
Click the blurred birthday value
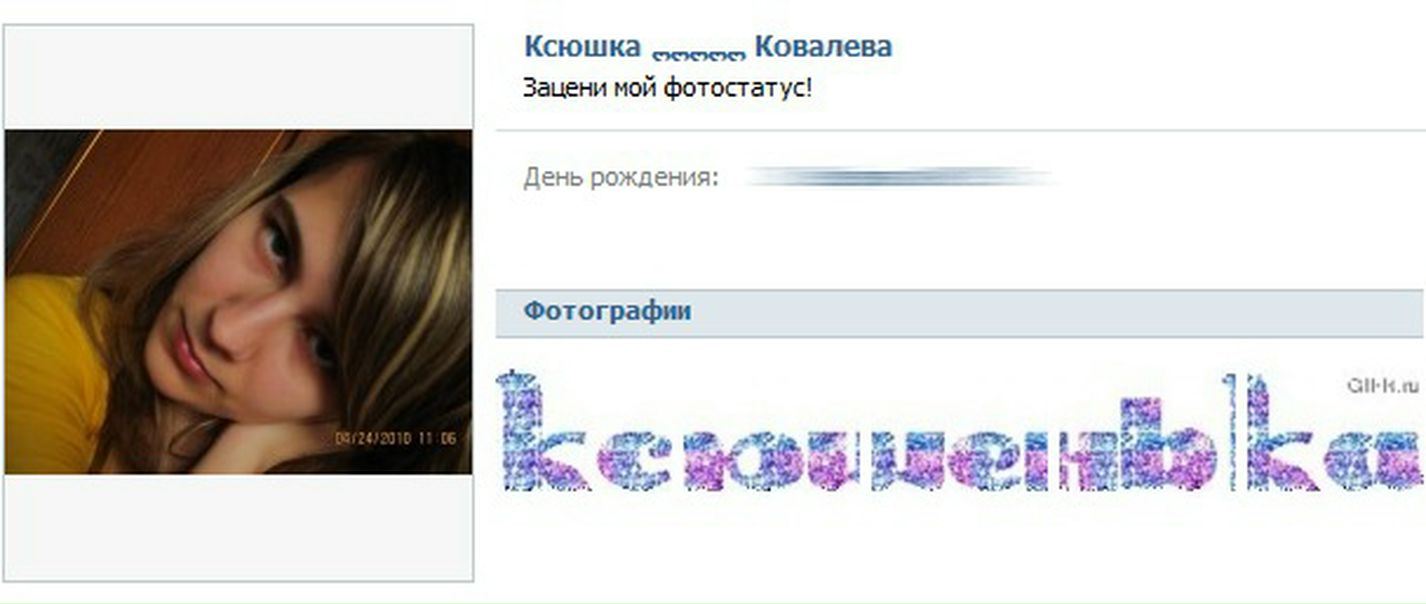pyautogui.click(x=900, y=178)
